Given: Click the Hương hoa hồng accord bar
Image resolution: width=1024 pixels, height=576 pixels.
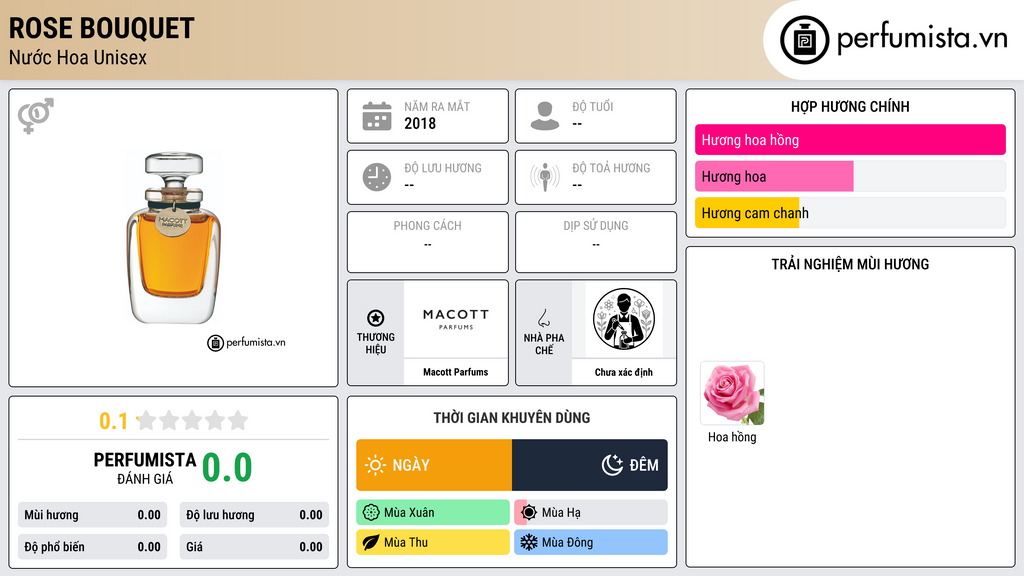Looking at the screenshot, I should 850,140.
